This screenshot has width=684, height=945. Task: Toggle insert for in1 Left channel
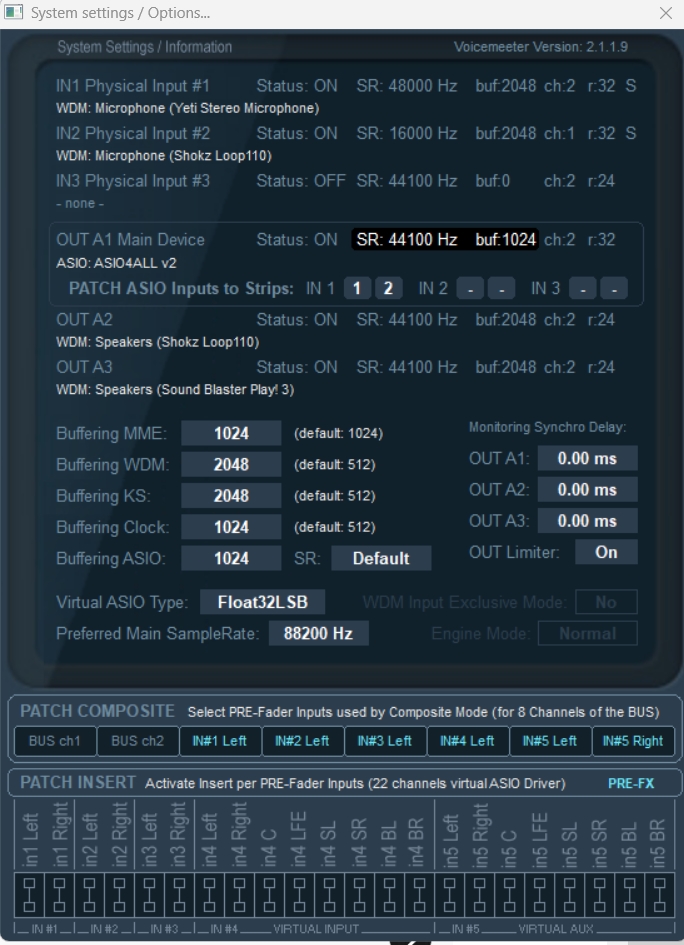[x=29, y=894]
